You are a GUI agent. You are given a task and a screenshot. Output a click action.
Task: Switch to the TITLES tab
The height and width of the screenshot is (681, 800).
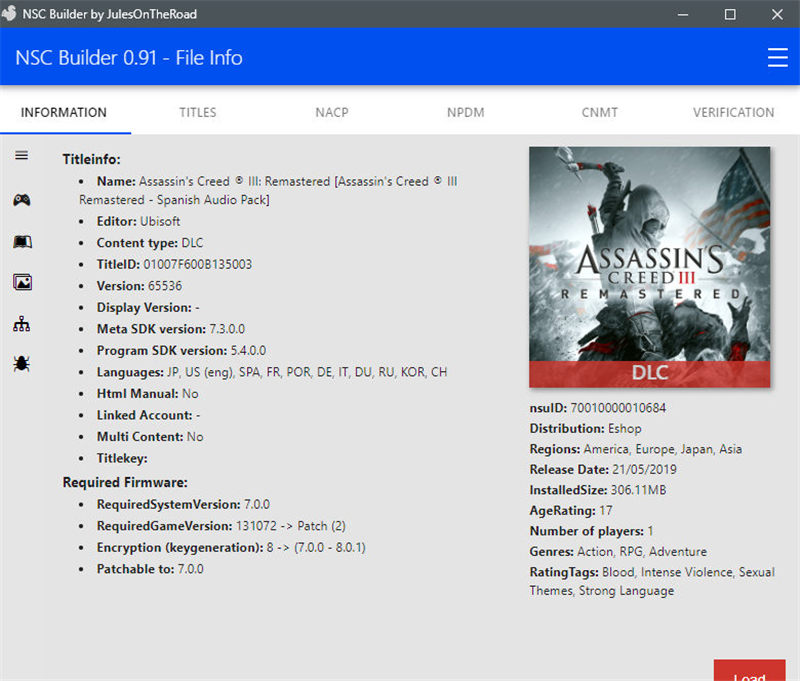click(197, 112)
